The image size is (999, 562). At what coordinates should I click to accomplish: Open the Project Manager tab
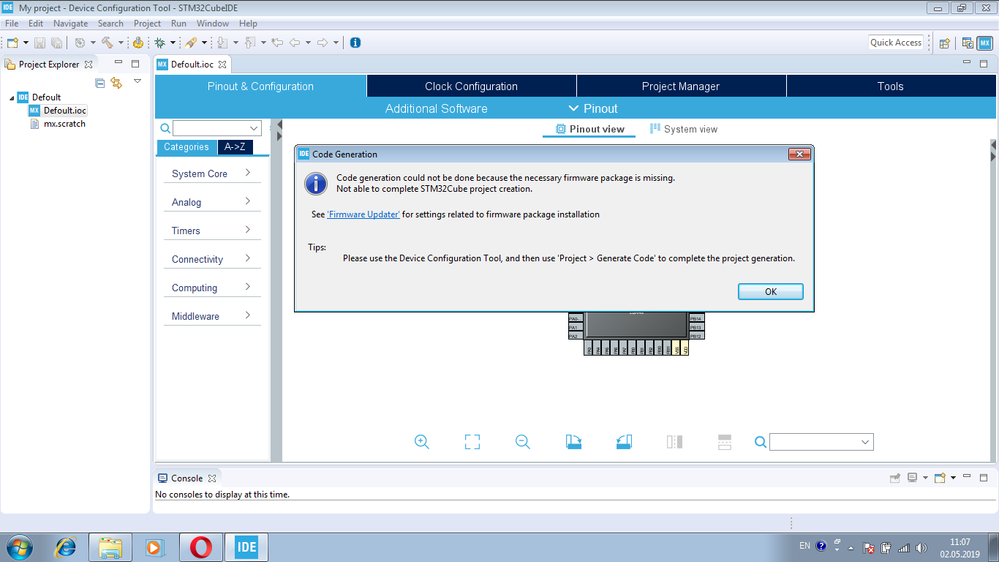click(680, 86)
